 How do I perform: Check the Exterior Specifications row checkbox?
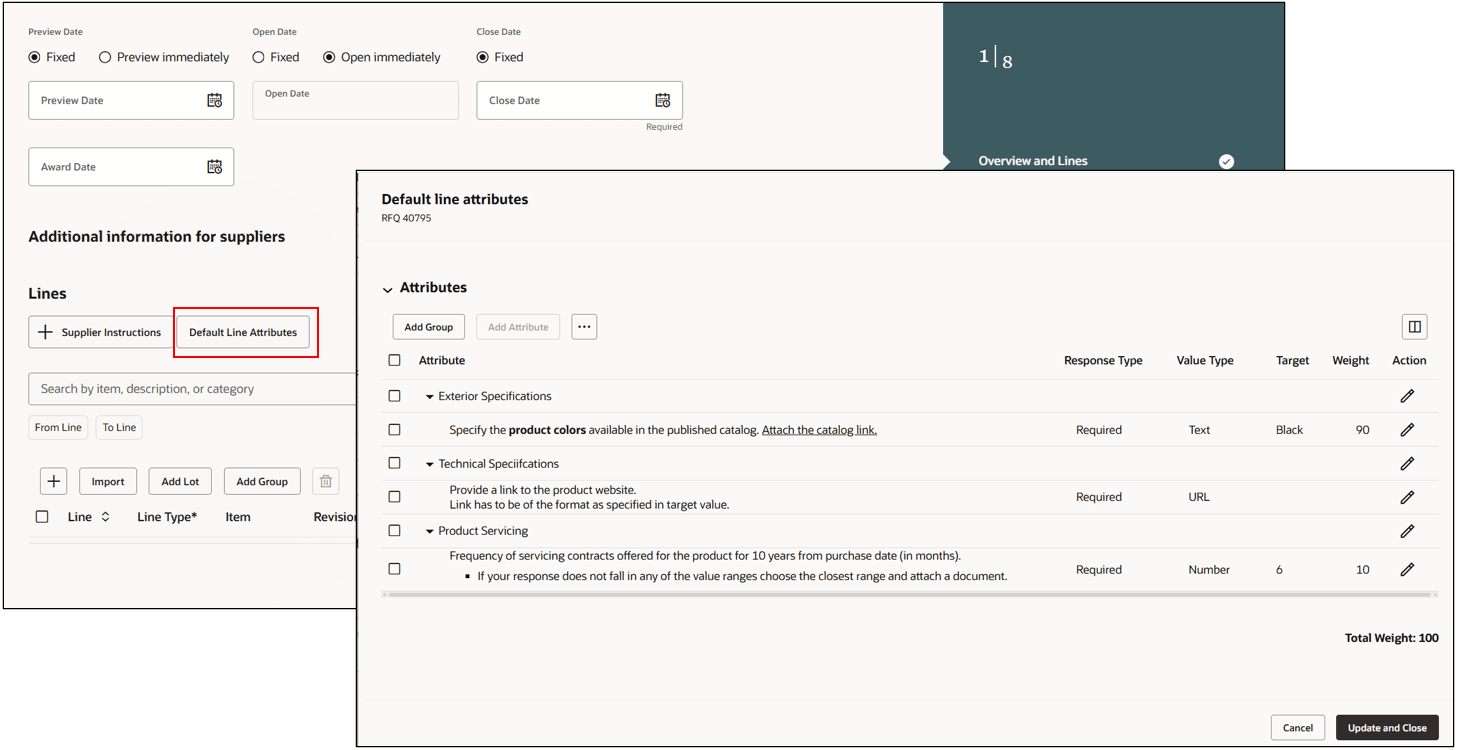(394, 395)
